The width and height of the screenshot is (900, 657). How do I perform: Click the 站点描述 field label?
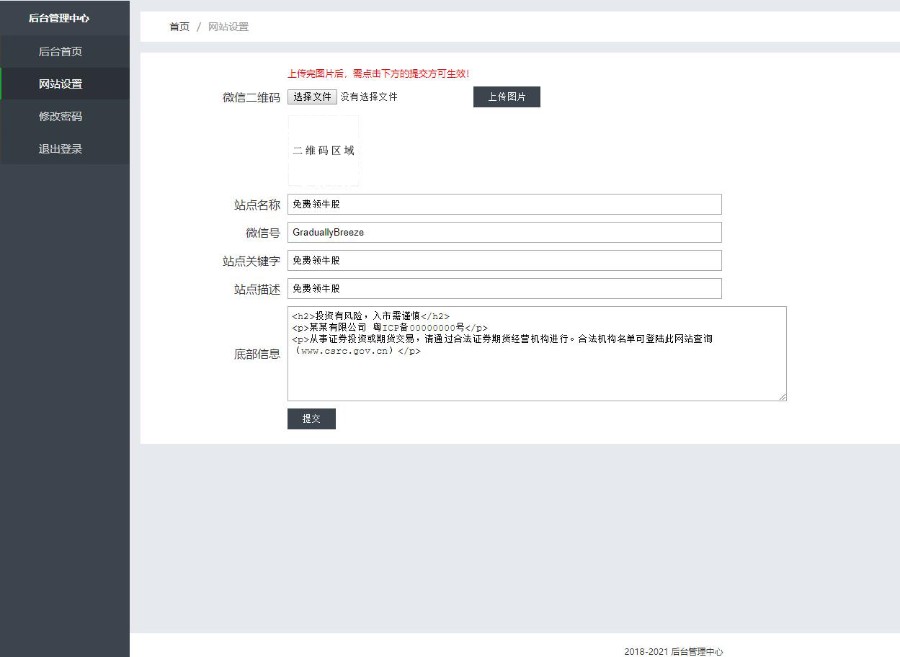(x=257, y=289)
